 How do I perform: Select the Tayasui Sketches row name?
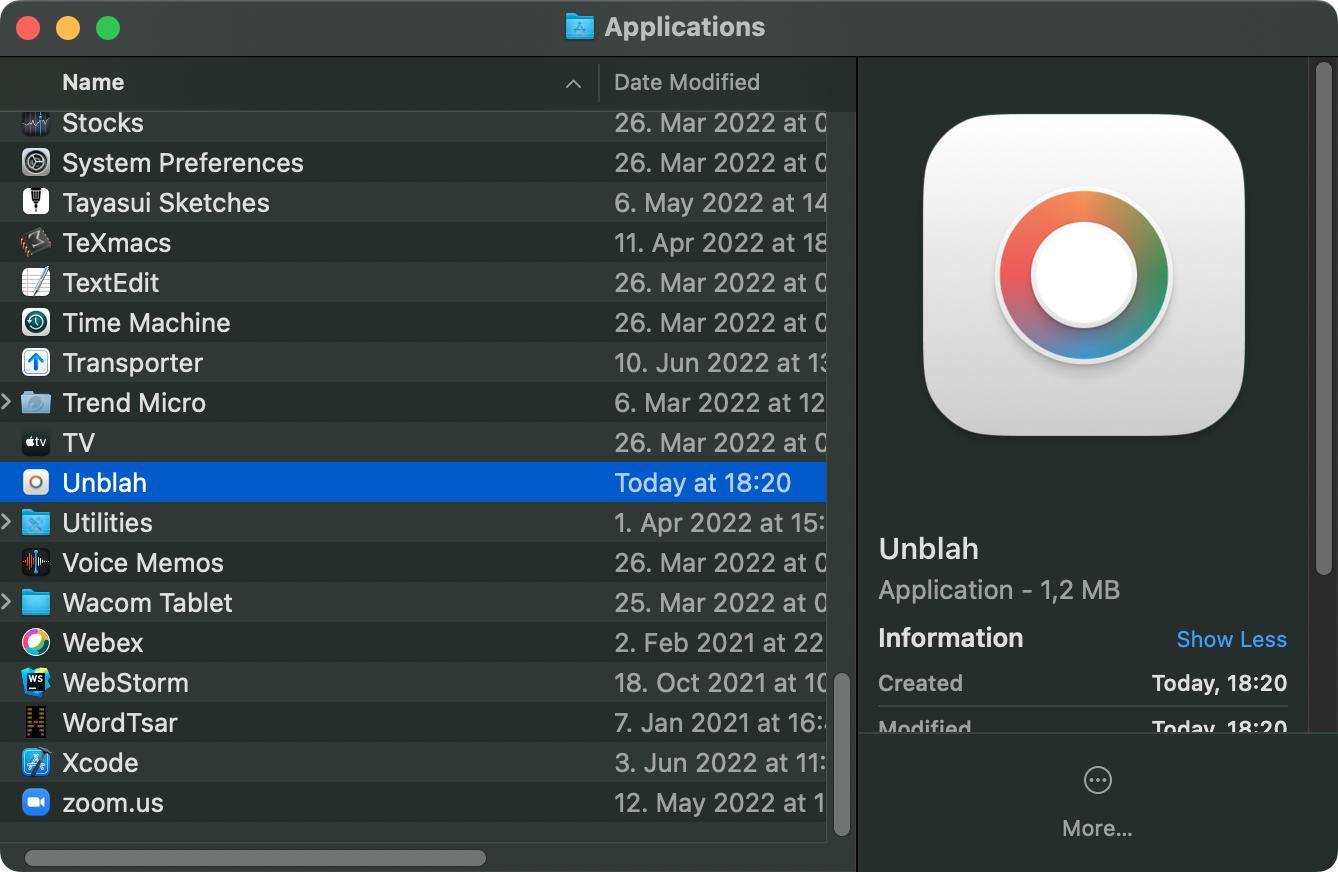[166, 203]
